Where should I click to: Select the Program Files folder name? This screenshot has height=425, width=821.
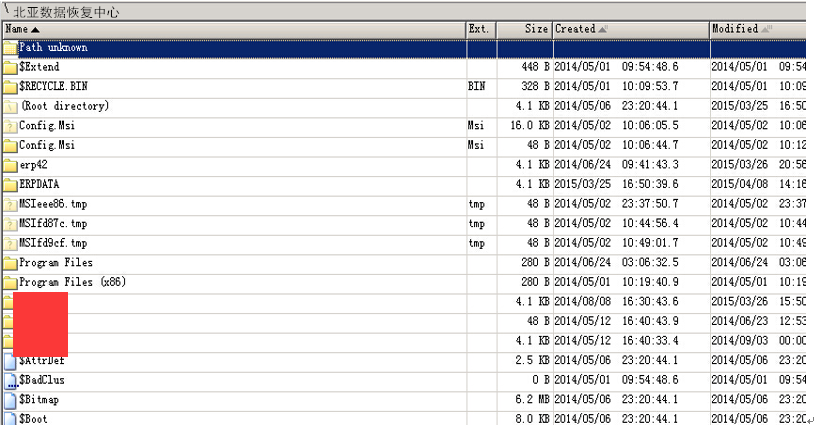tap(56, 263)
